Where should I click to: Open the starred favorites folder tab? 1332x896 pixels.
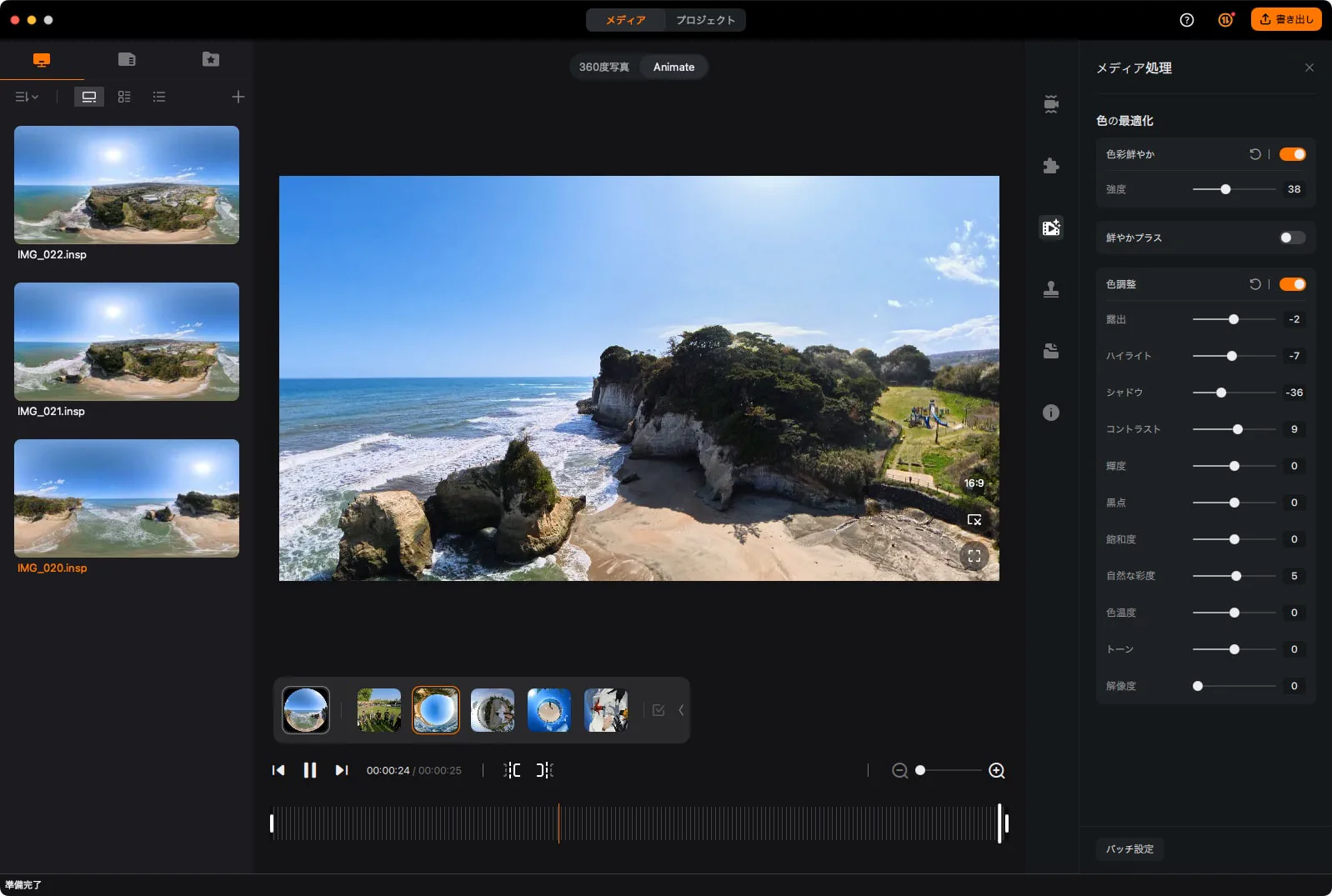pyautogui.click(x=211, y=59)
